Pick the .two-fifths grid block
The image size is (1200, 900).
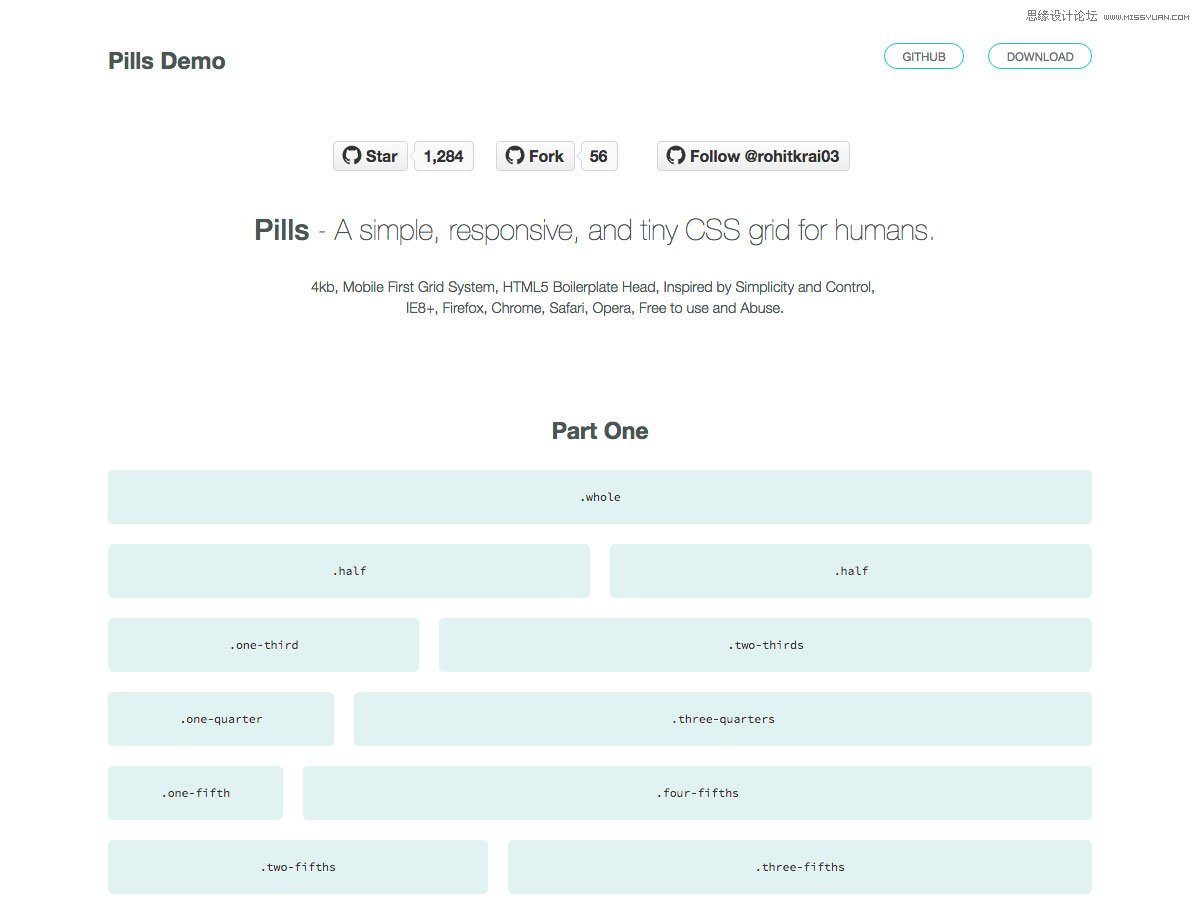pos(298,867)
